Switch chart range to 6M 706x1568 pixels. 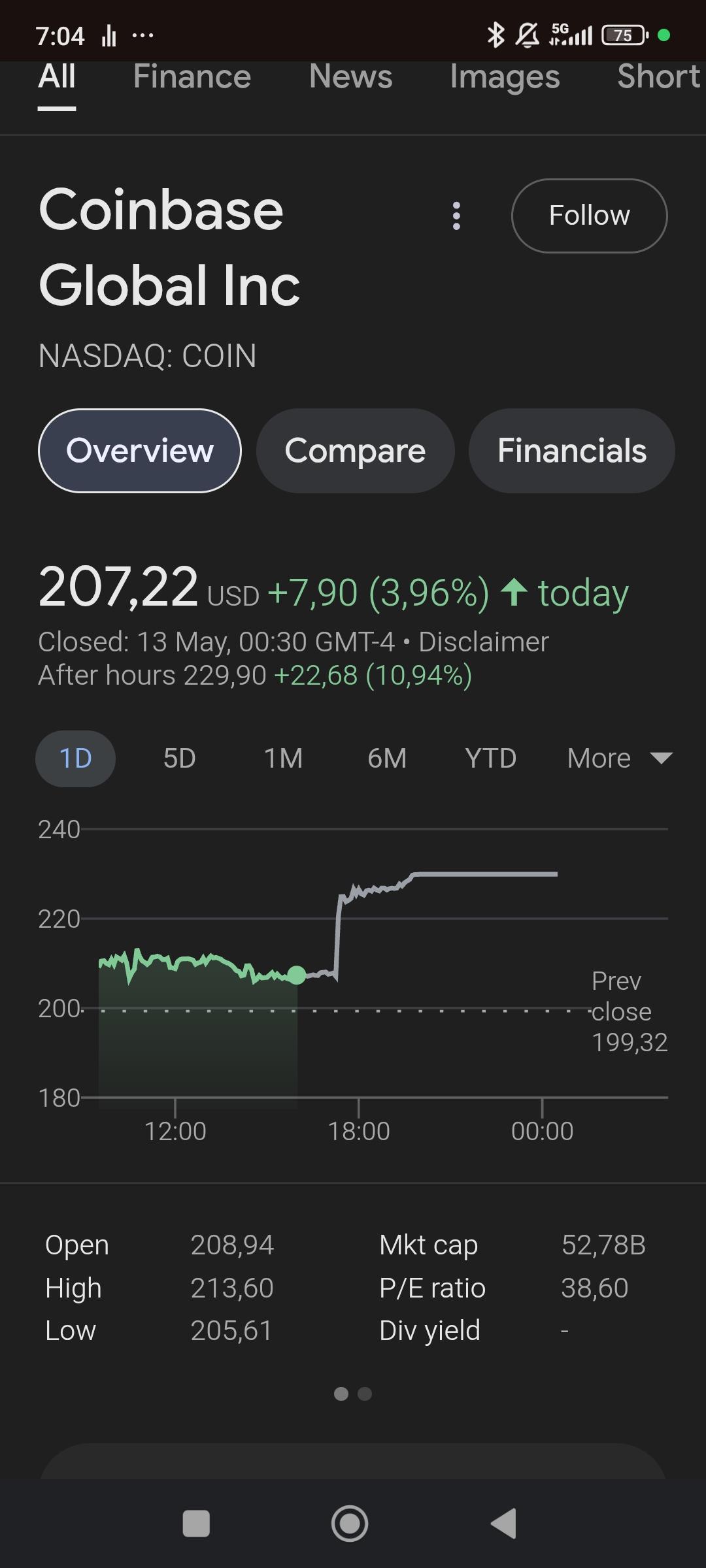(x=387, y=759)
